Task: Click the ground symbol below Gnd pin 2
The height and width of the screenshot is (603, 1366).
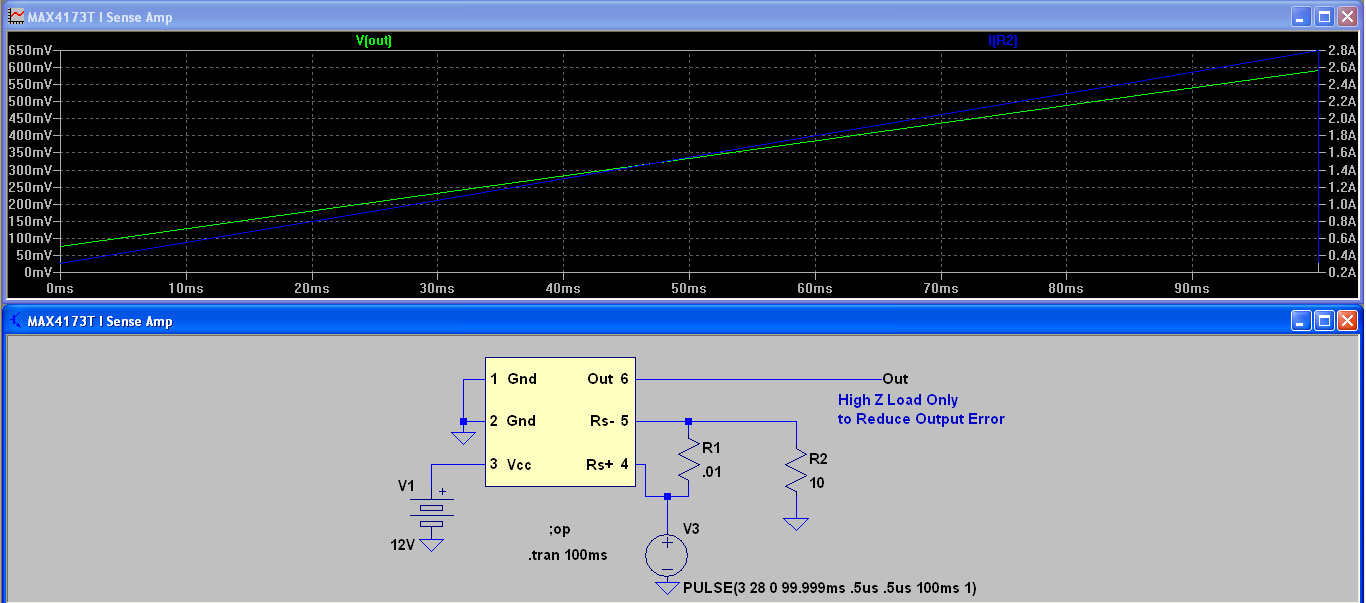Action: tap(463, 438)
